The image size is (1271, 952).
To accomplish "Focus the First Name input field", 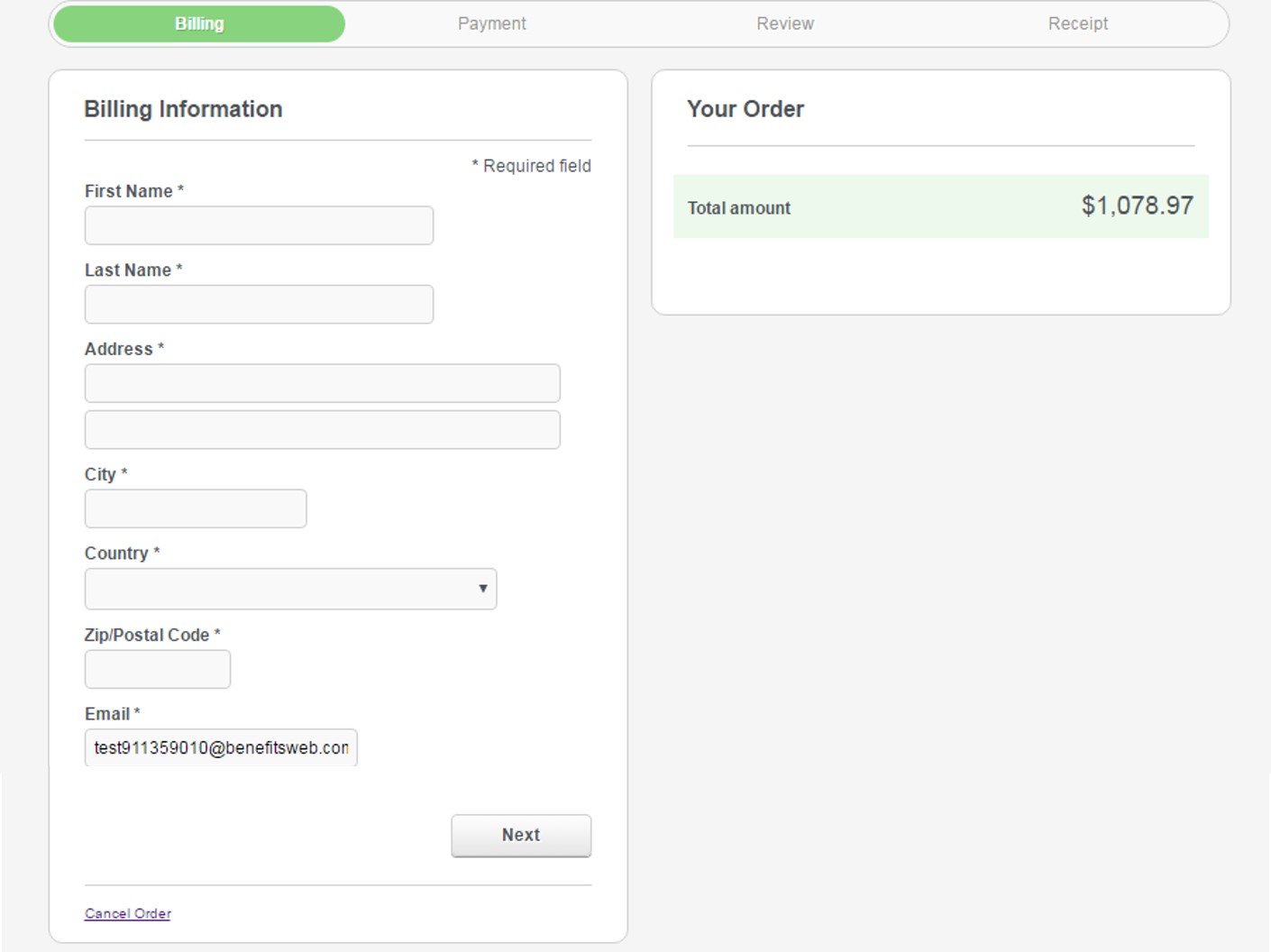I will click(x=259, y=225).
